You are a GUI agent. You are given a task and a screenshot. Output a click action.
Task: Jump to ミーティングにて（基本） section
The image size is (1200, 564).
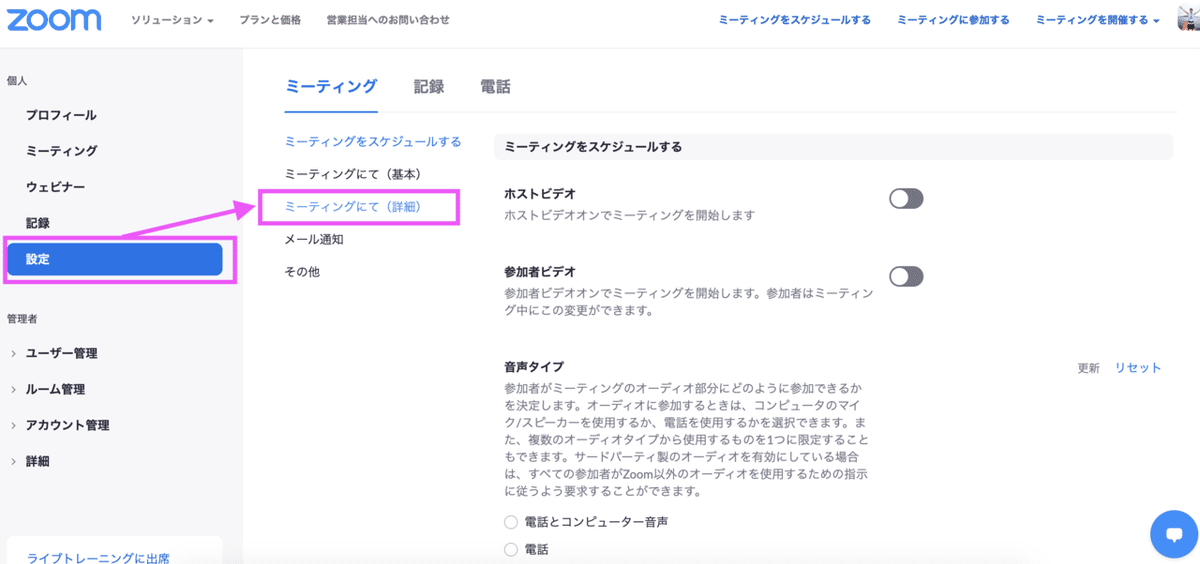click(x=353, y=174)
